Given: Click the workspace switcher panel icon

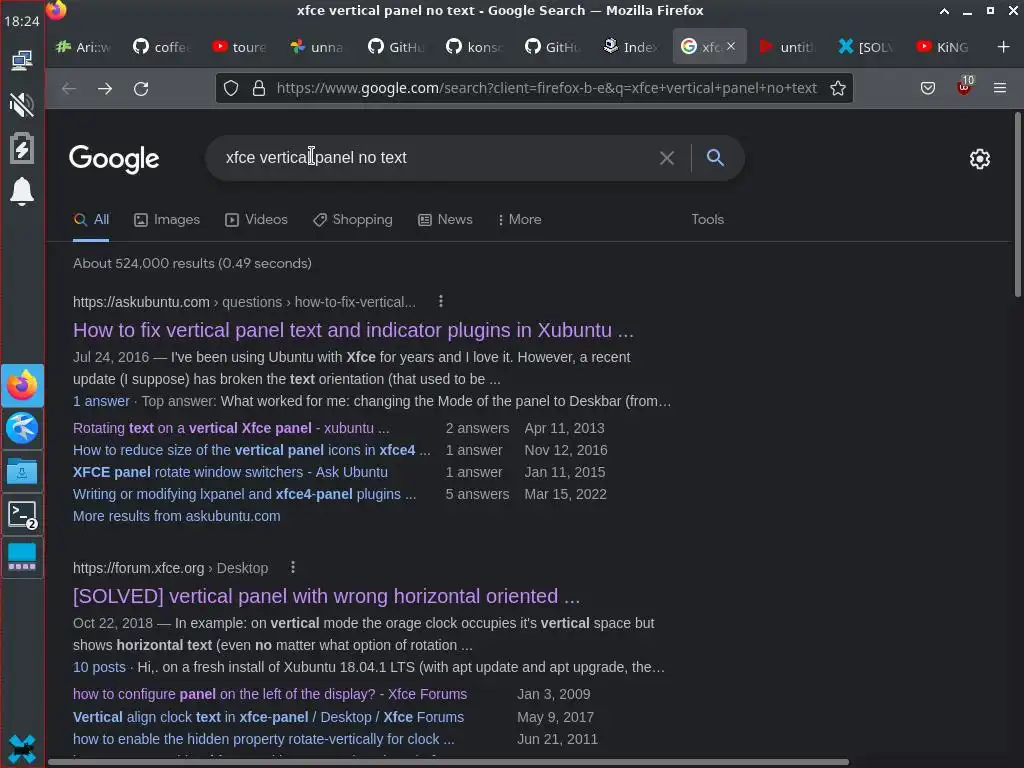Looking at the screenshot, I should pos(22,558).
